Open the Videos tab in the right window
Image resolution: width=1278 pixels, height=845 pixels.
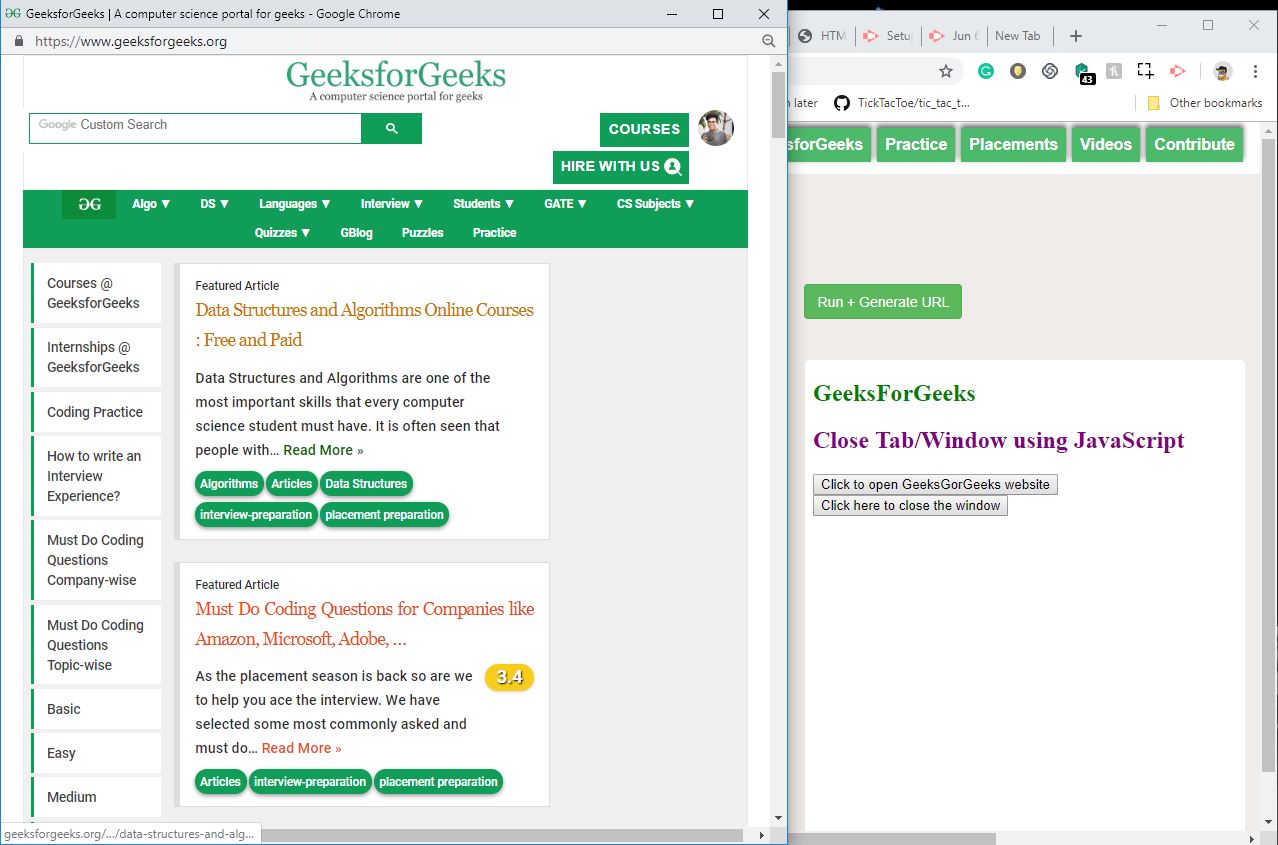[1106, 144]
